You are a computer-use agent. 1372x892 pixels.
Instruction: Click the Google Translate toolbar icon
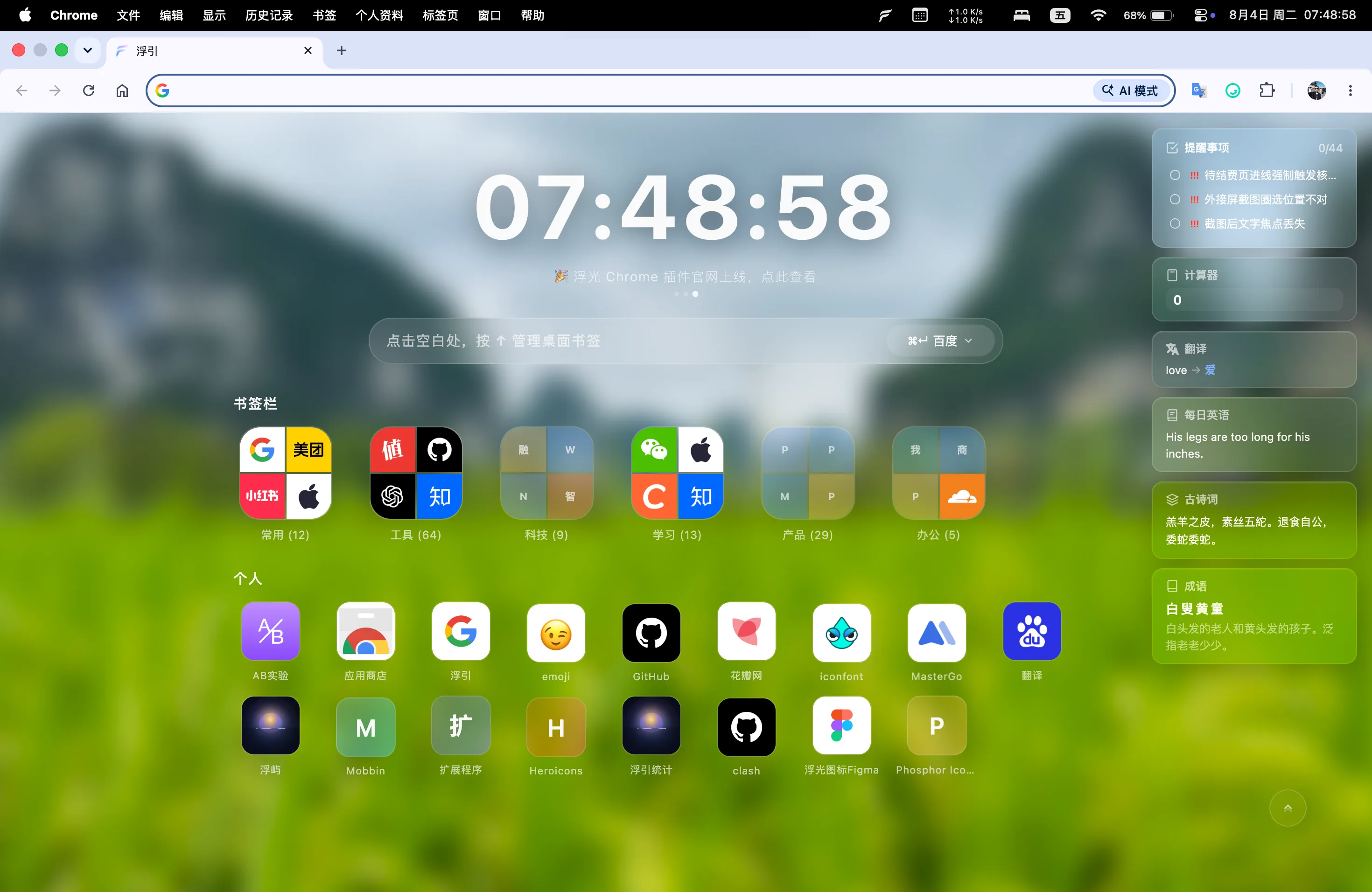pyautogui.click(x=1199, y=91)
